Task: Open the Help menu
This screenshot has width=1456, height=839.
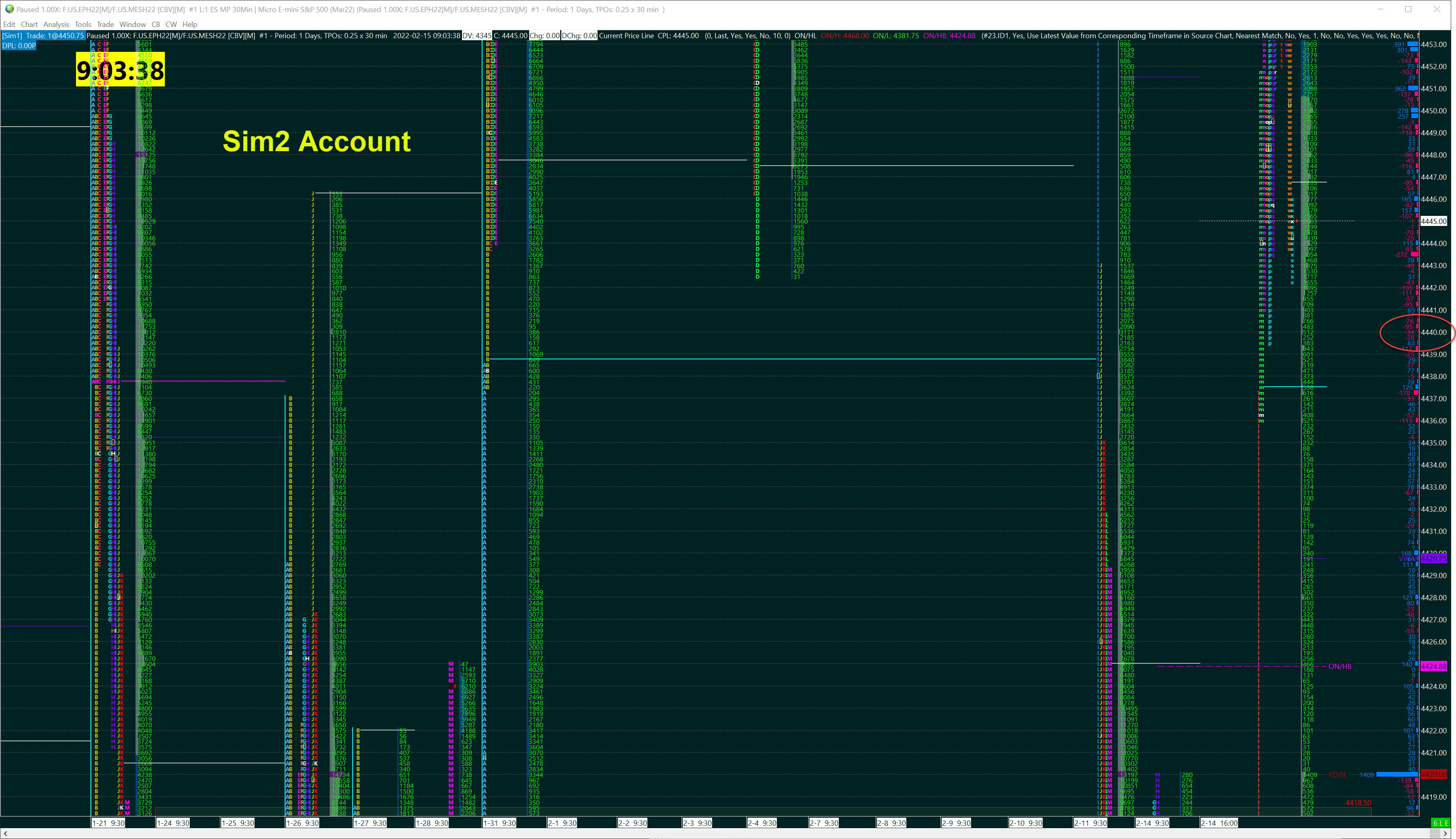Action: coord(190,24)
